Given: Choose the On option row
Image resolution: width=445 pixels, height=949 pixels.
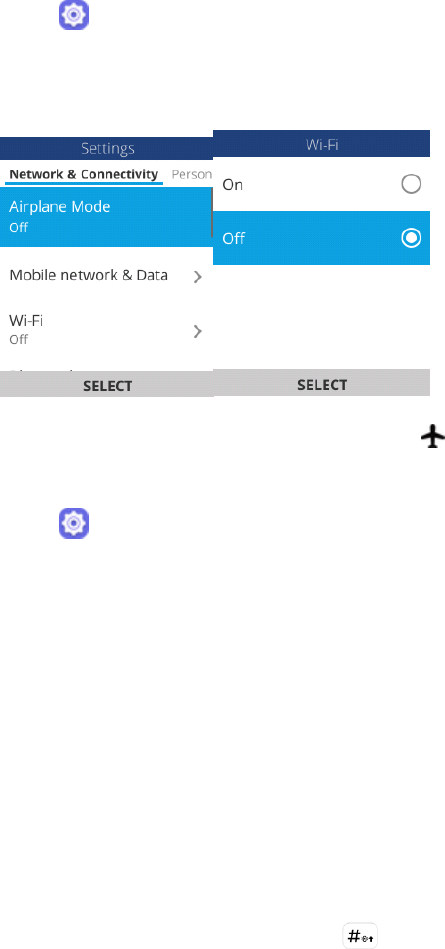Looking at the screenshot, I should click(321, 184).
